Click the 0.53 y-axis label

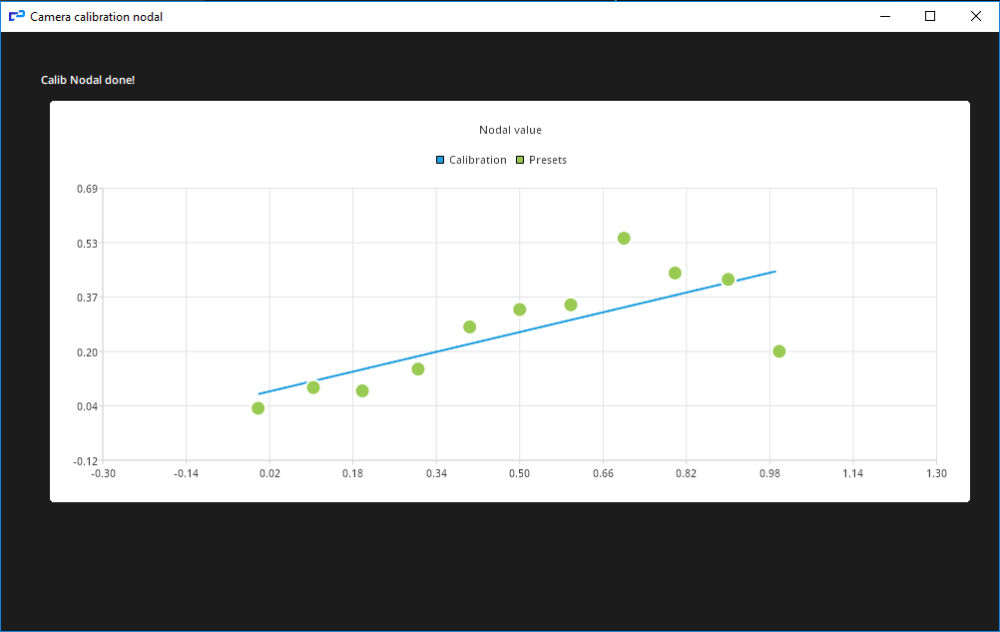[x=87, y=244]
